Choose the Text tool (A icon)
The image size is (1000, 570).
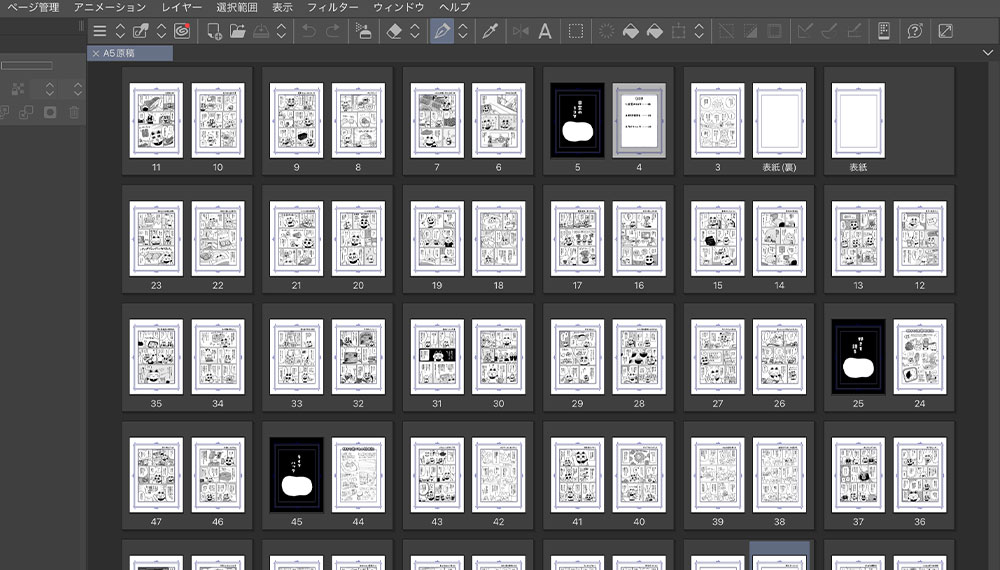(545, 31)
